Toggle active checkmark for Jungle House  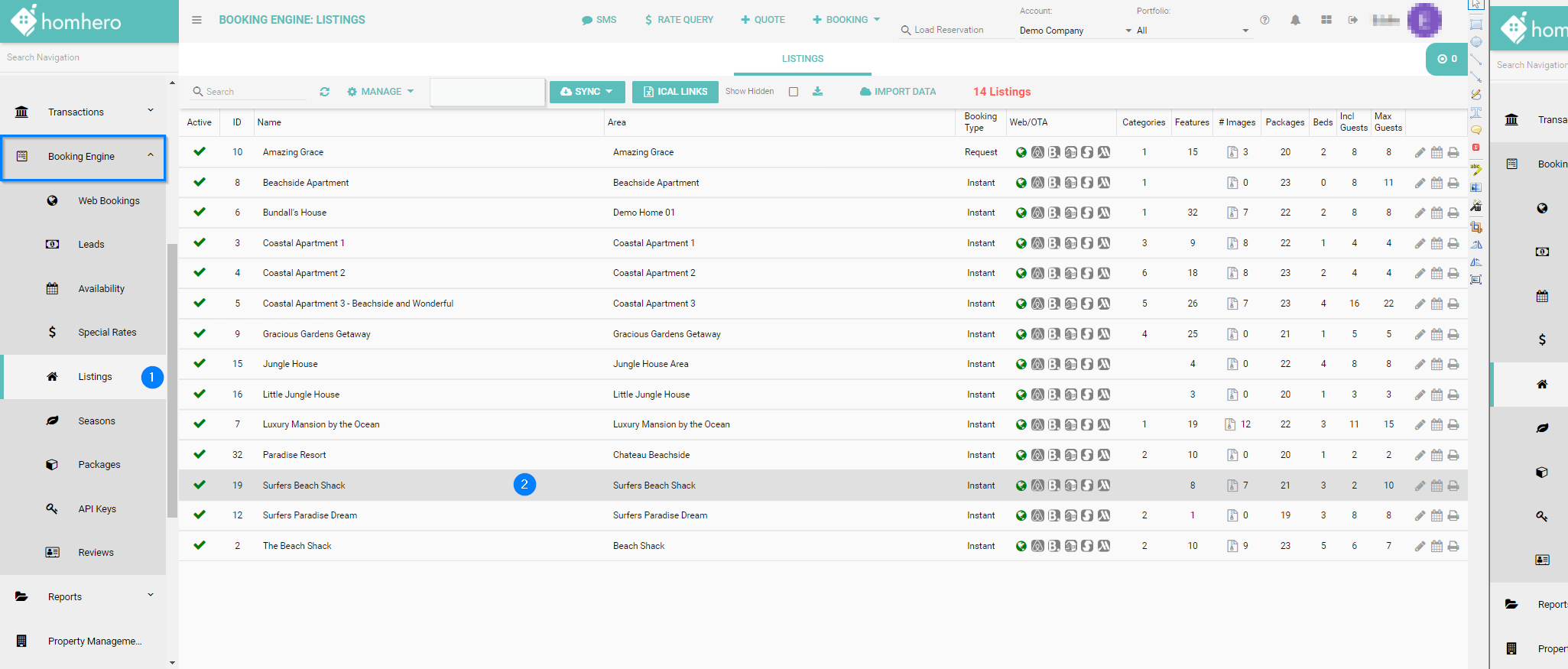200,364
